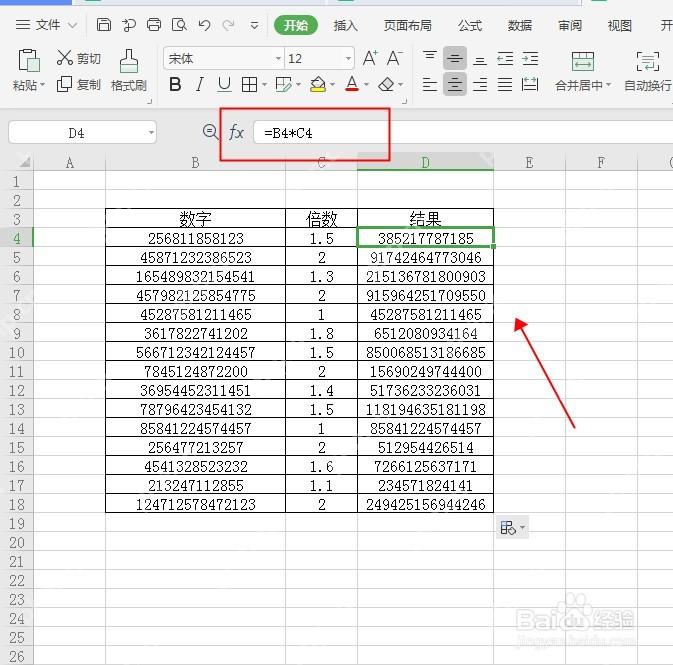Click the zoom magnifier beside formula bar
Image resolution: width=673 pixels, height=665 pixels.
tap(210, 131)
